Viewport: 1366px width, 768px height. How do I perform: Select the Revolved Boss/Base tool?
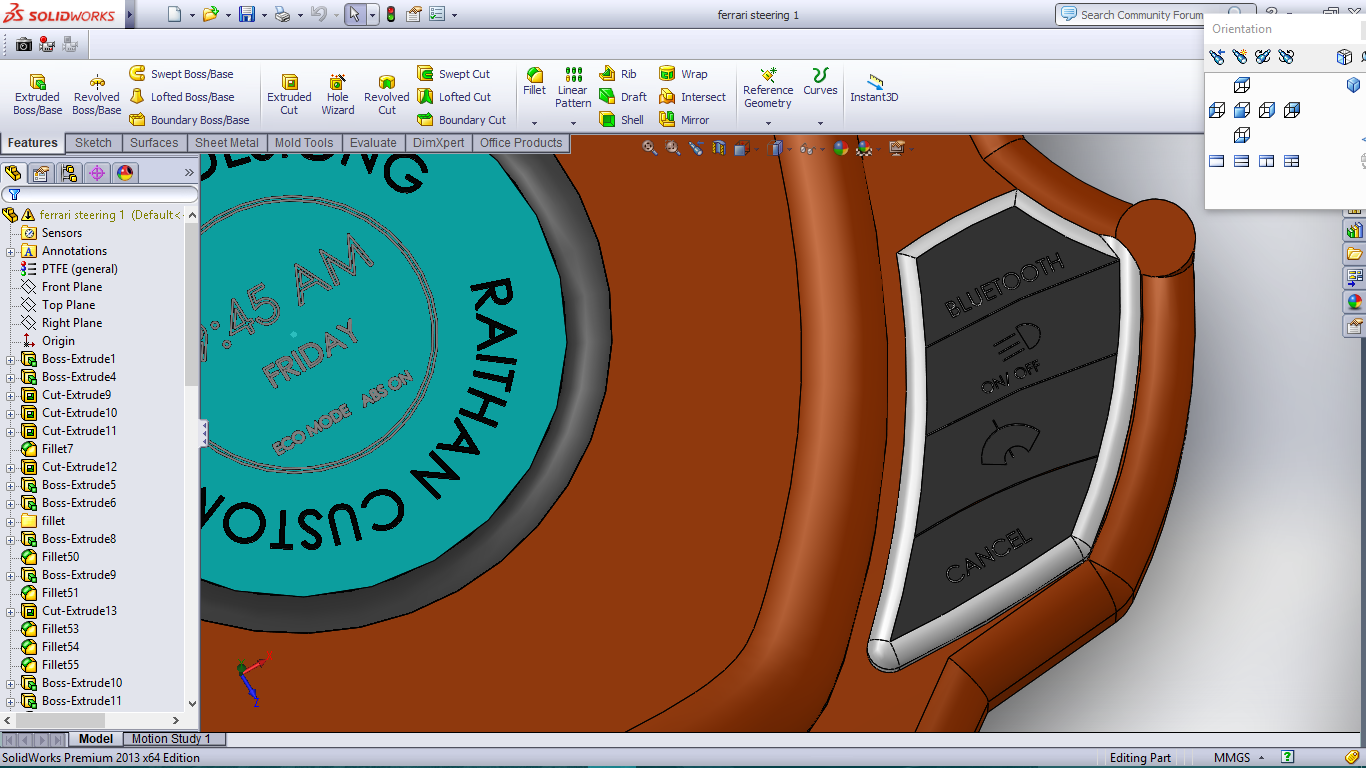point(97,94)
